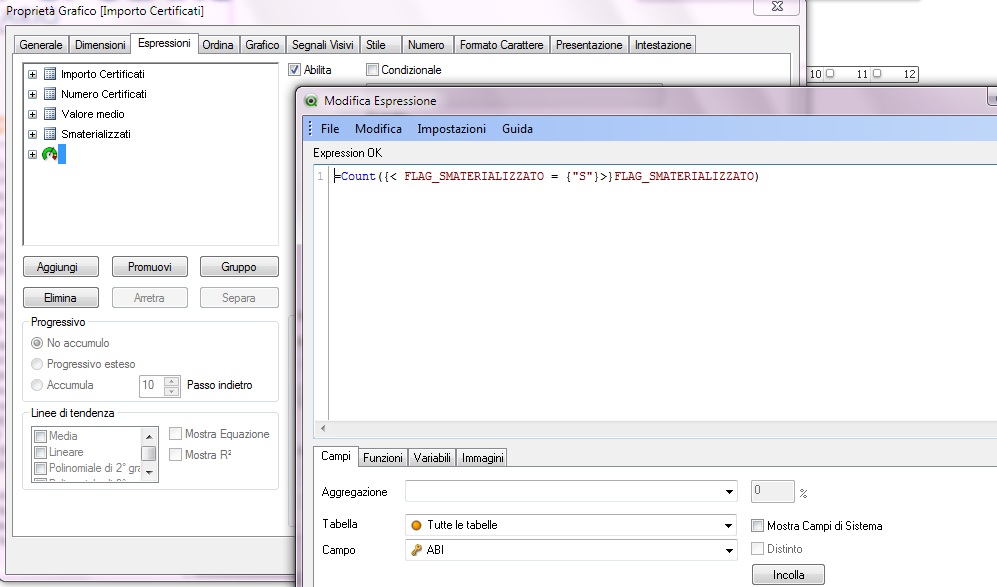997x587 pixels.
Task: Click the Numero Certificati table icon
Action: 49,94
